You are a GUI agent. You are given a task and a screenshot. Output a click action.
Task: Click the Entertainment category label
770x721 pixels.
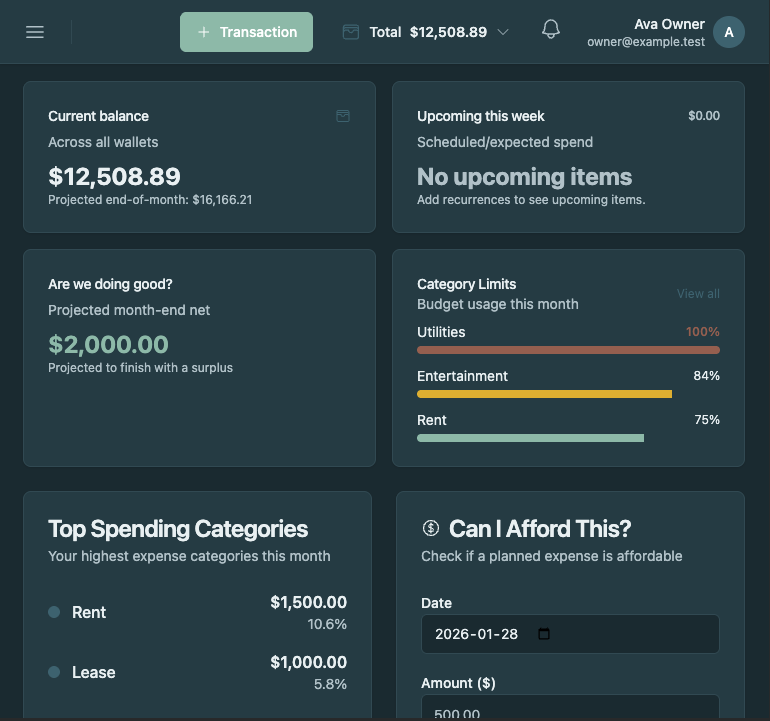(462, 376)
